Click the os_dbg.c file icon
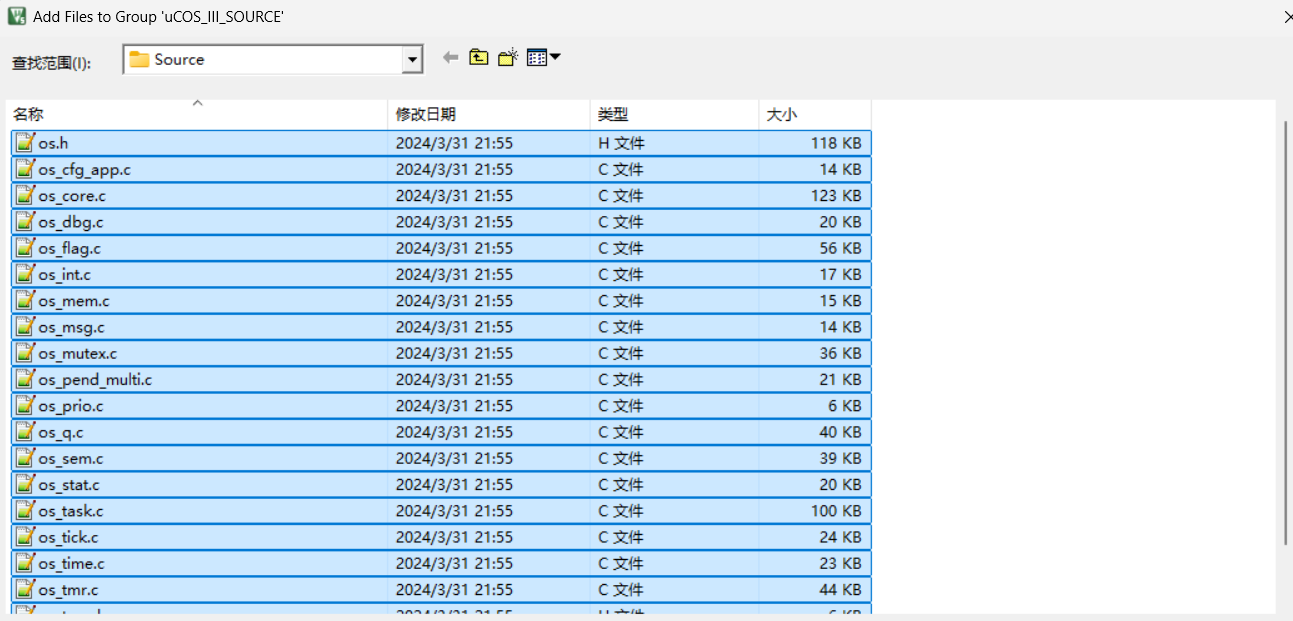Screen dimensions: 1293x621 point(25,221)
